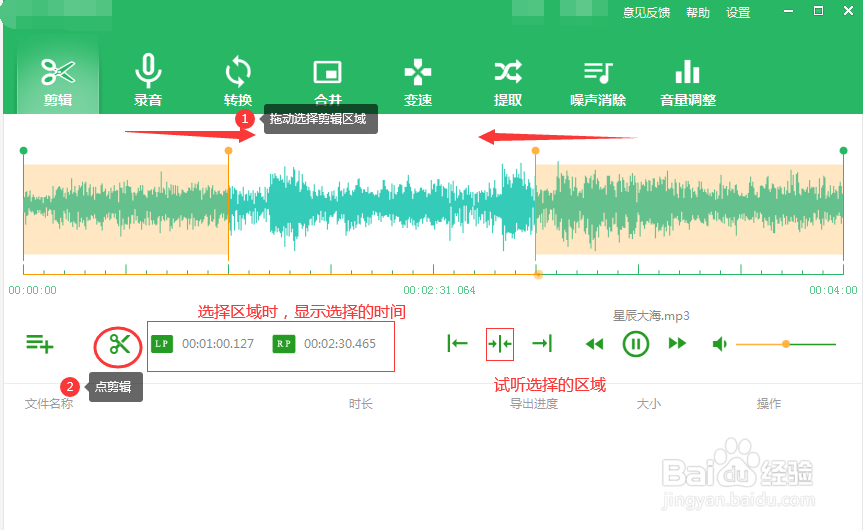Click the fast forward button
The height and width of the screenshot is (530, 863).
pyautogui.click(x=677, y=344)
